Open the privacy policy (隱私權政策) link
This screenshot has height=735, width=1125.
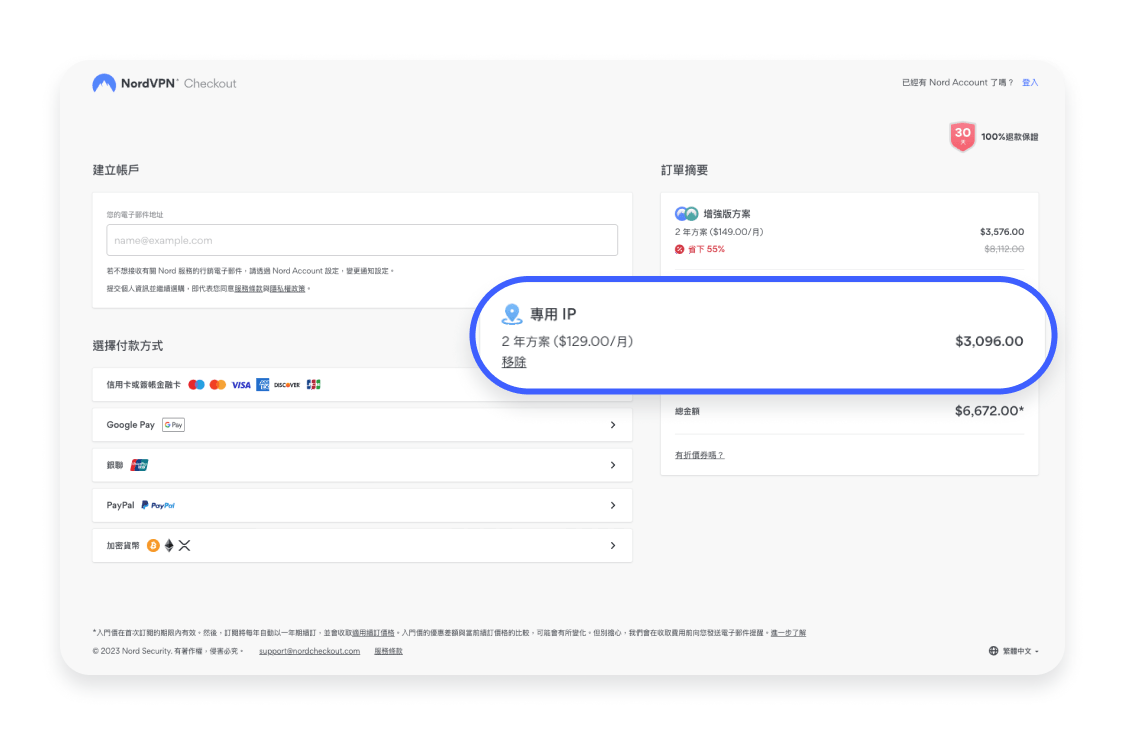pos(288,289)
